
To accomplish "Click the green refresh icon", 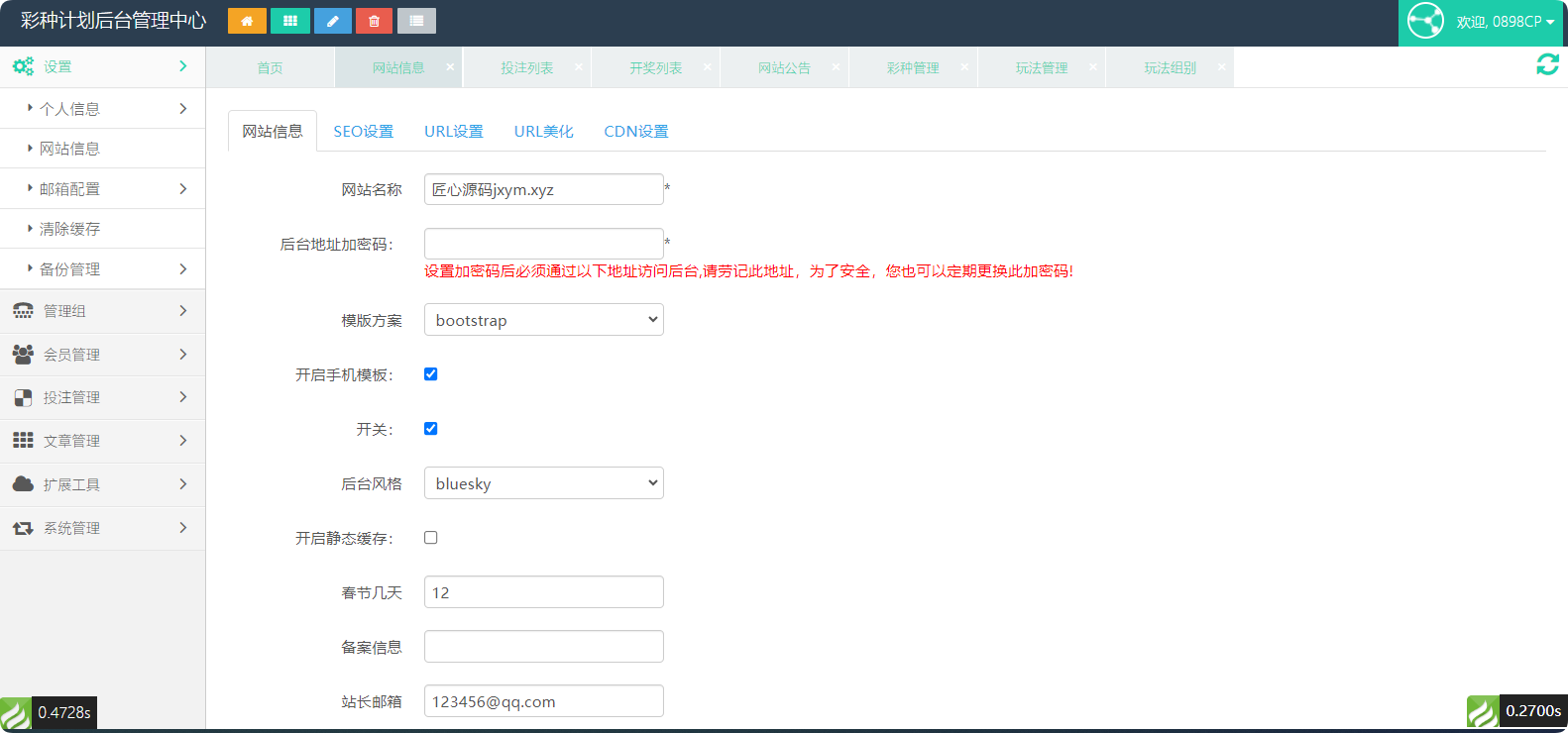I will tap(1547, 64).
